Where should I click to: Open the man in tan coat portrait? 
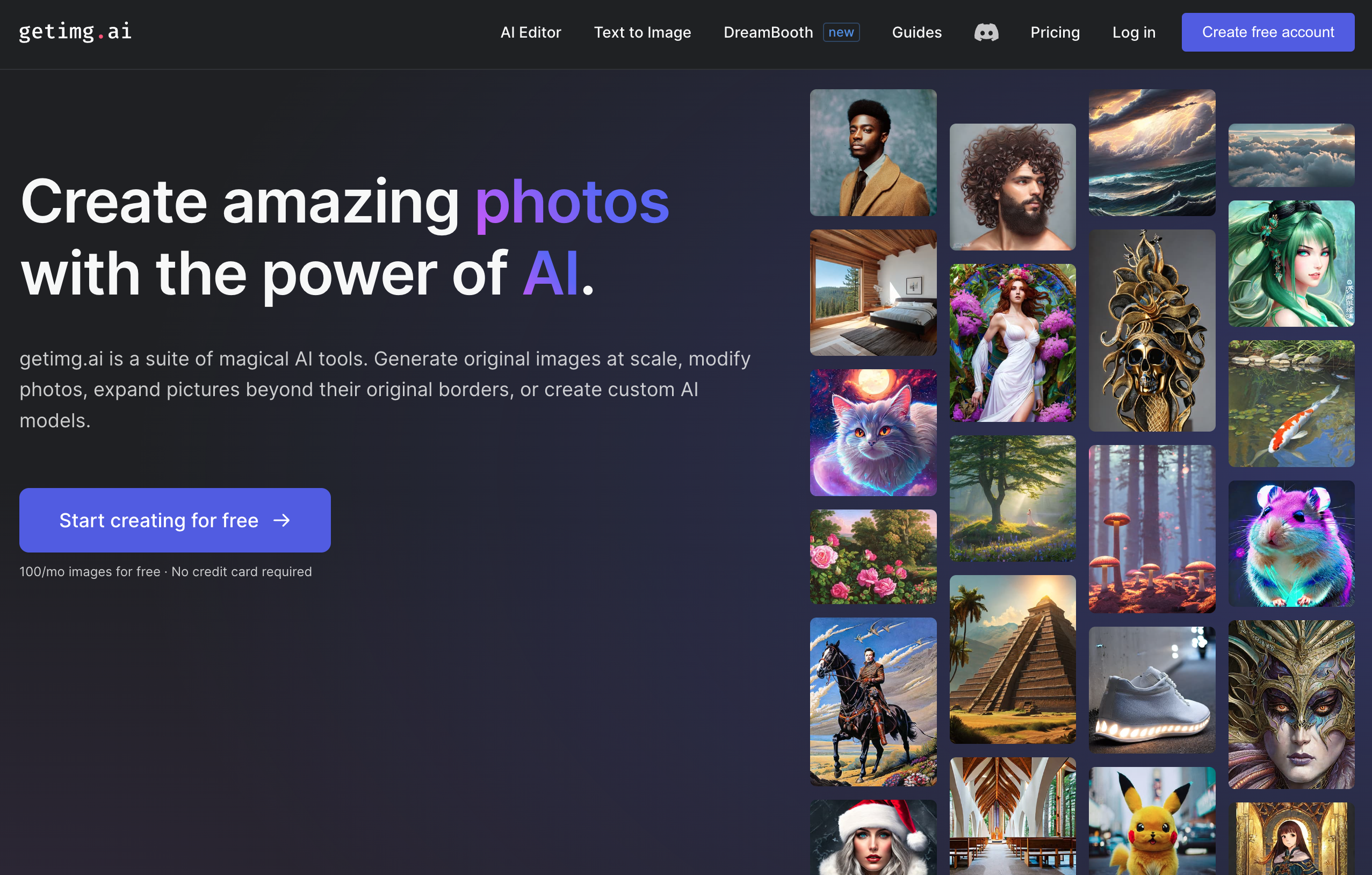click(x=873, y=153)
